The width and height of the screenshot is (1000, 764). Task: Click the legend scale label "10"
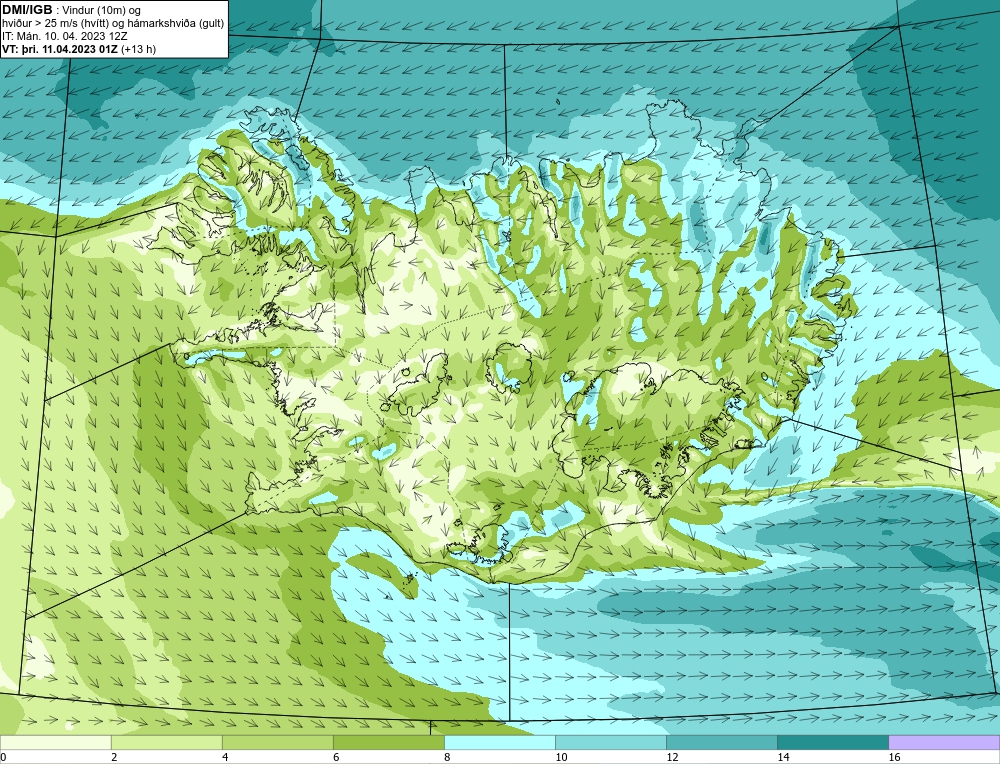[561, 757]
